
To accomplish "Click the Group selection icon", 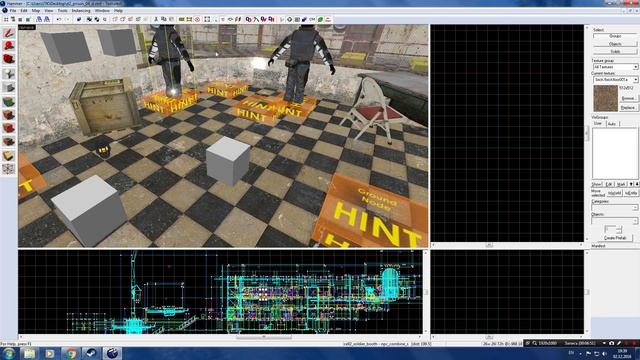I will (x=89, y=19).
